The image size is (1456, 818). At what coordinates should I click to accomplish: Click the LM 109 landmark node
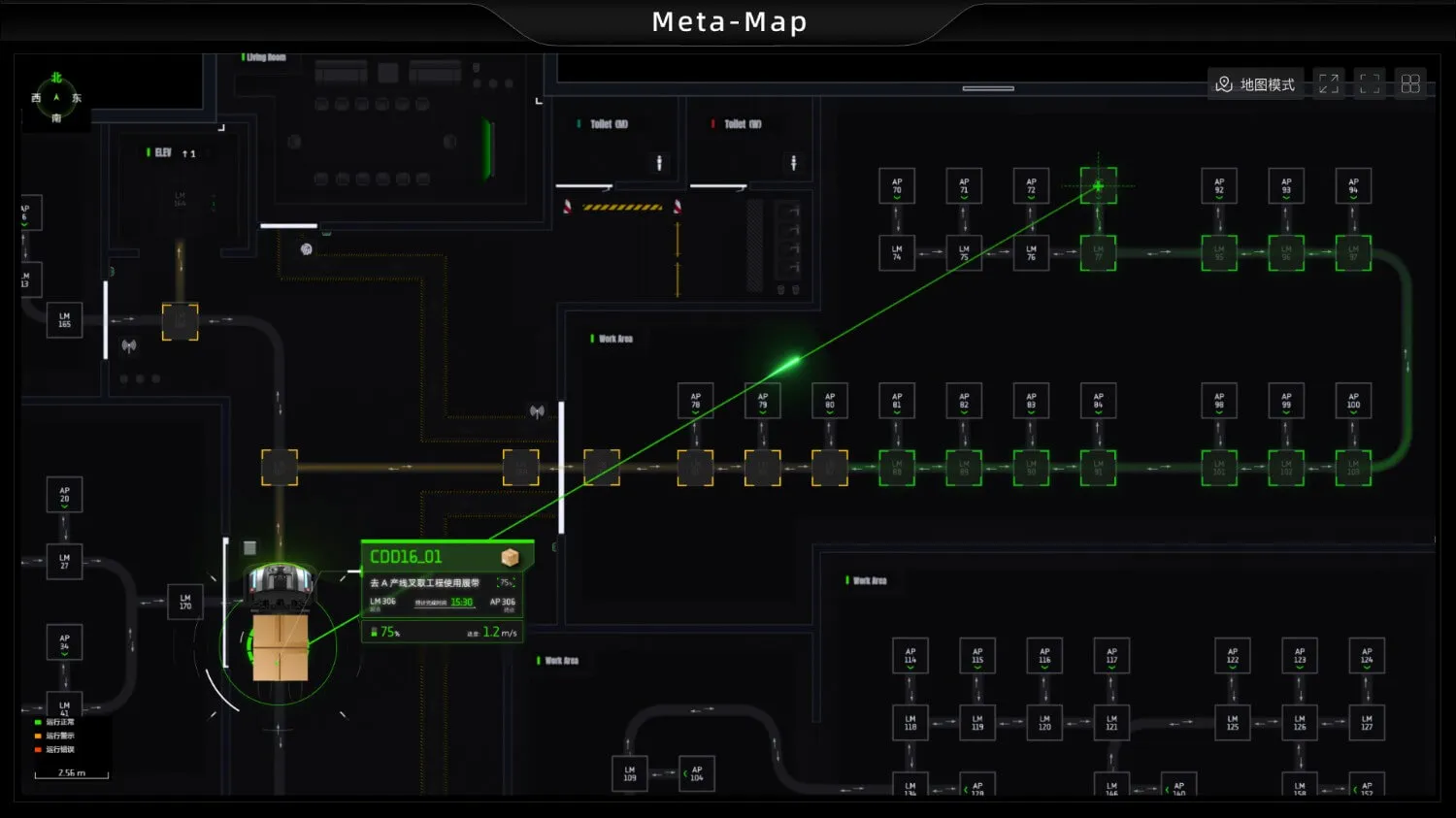630,773
